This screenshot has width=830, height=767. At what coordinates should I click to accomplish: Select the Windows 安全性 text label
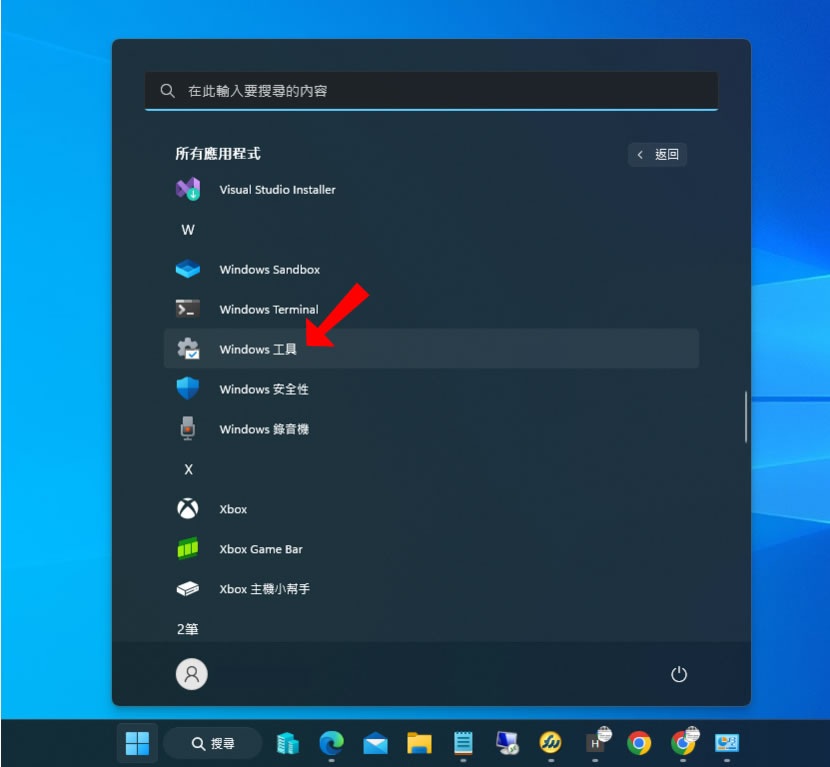point(264,389)
